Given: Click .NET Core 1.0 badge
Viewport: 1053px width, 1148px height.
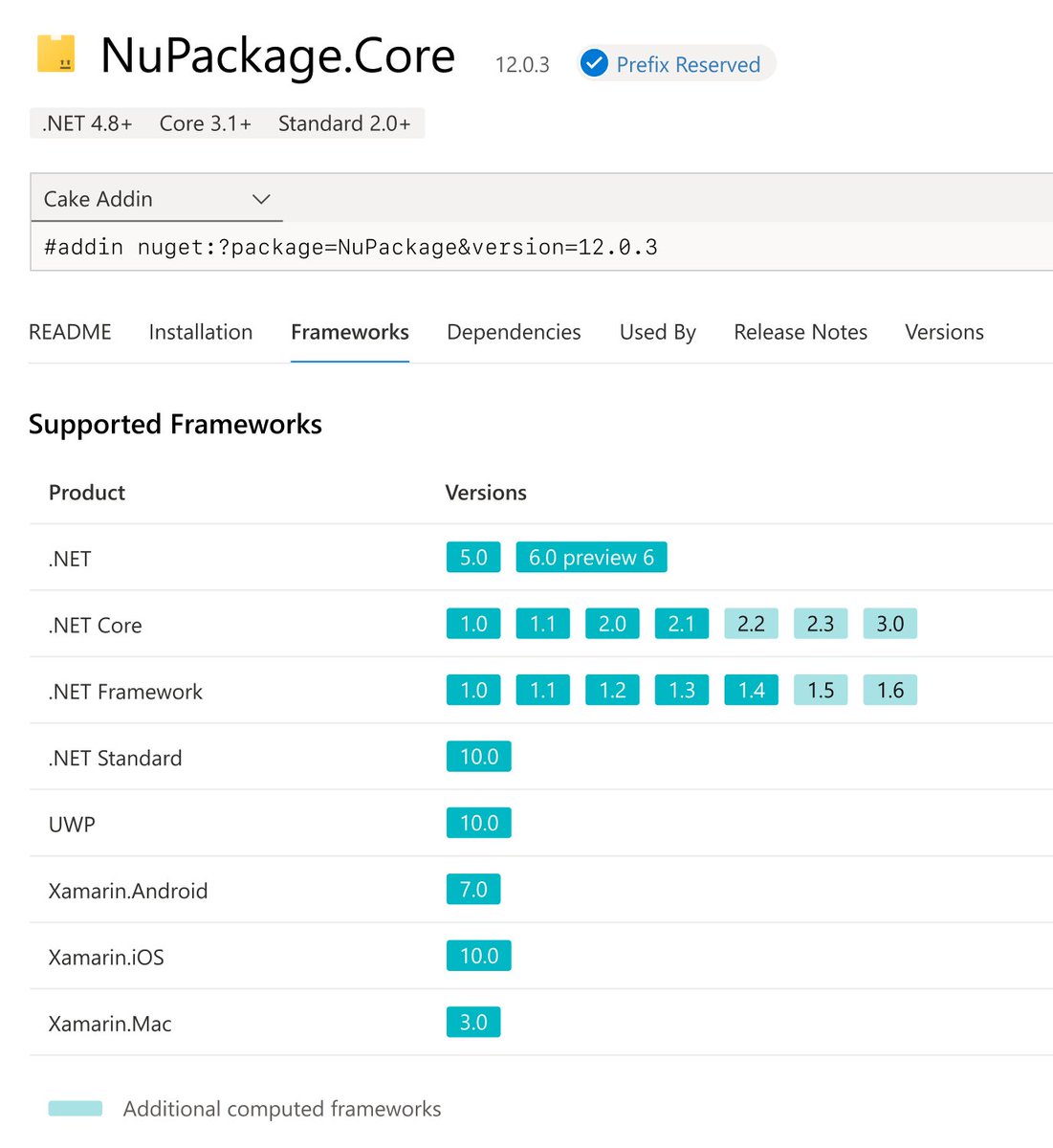Looking at the screenshot, I should (x=473, y=624).
